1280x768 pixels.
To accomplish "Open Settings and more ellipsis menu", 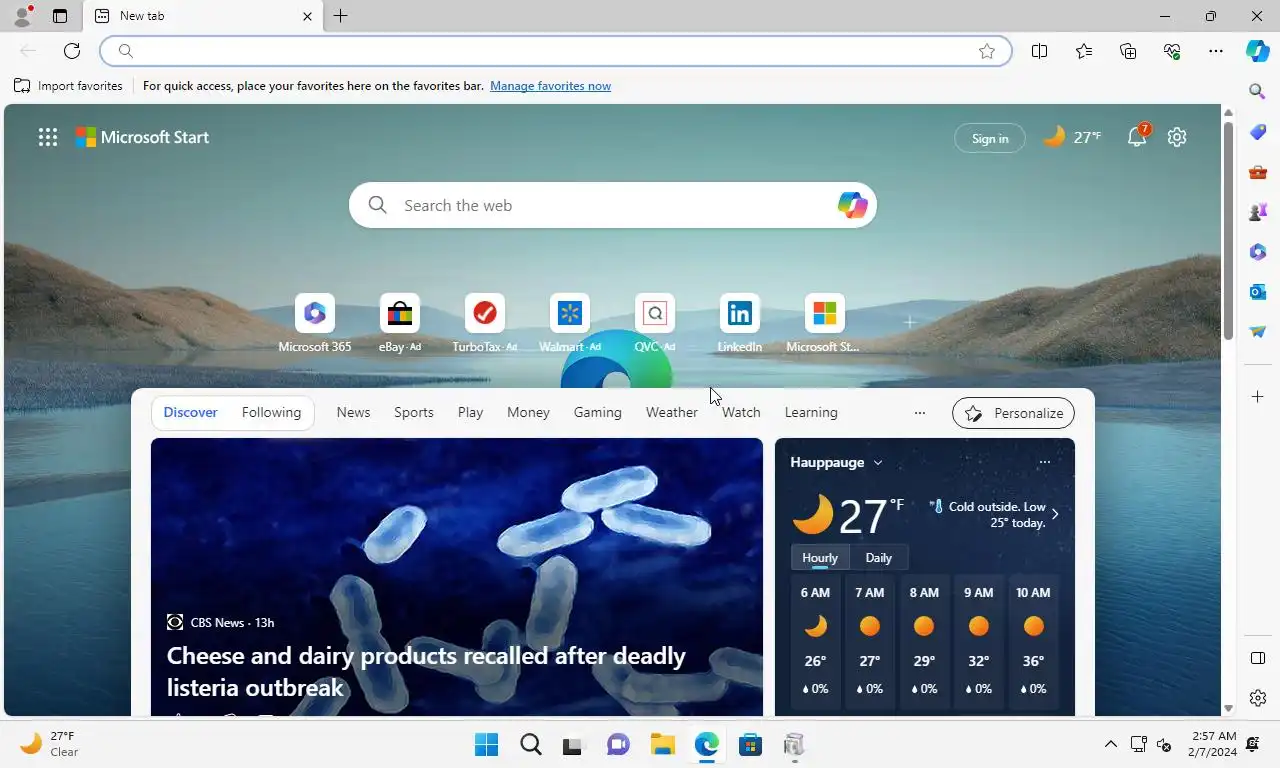I will 1216,51.
